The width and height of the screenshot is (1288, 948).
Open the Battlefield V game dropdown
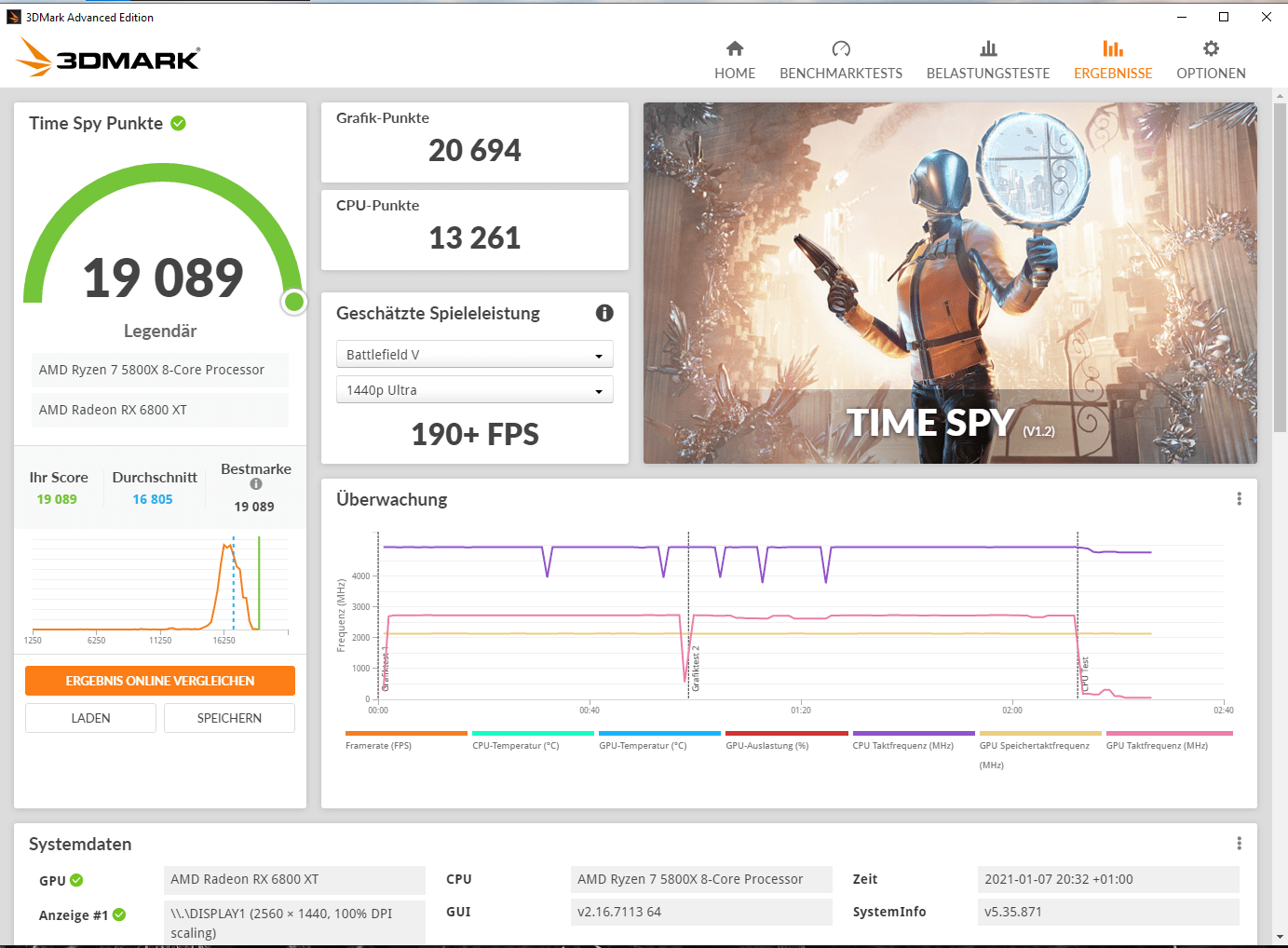point(475,355)
